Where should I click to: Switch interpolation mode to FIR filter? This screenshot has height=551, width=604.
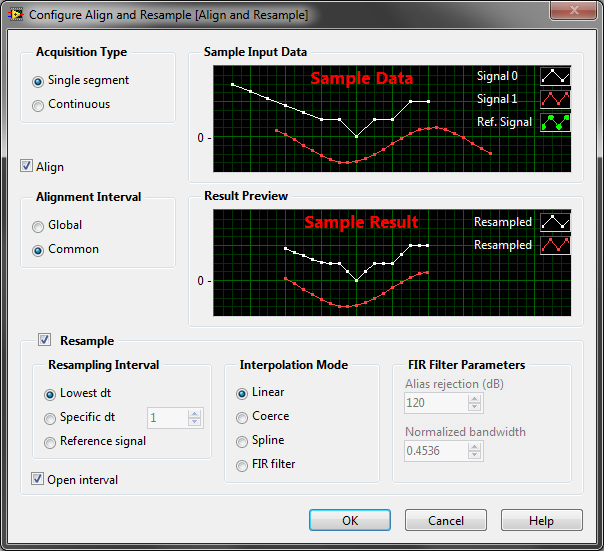[x=242, y=465]
